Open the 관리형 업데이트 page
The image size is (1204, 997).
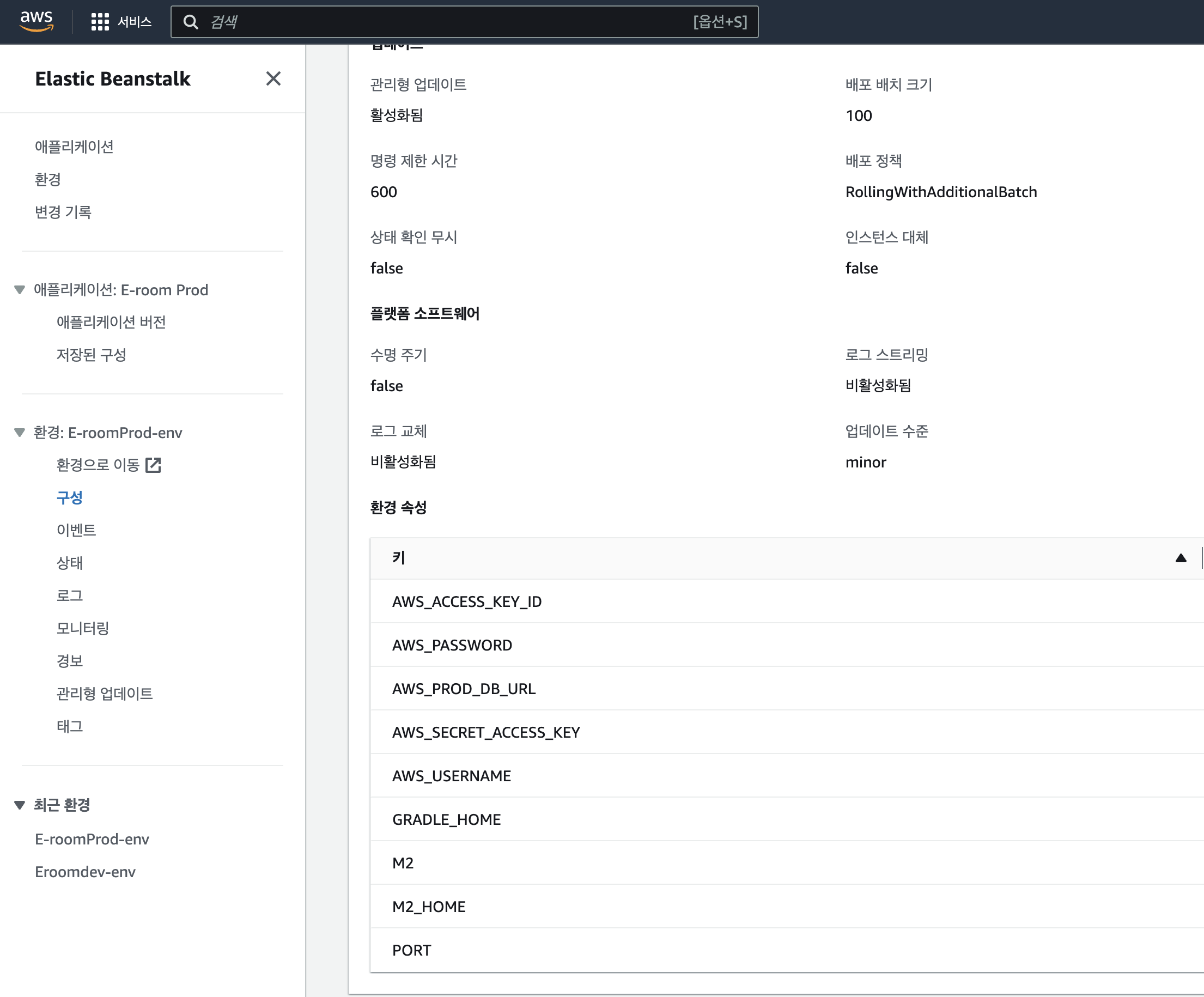(105, 693)
